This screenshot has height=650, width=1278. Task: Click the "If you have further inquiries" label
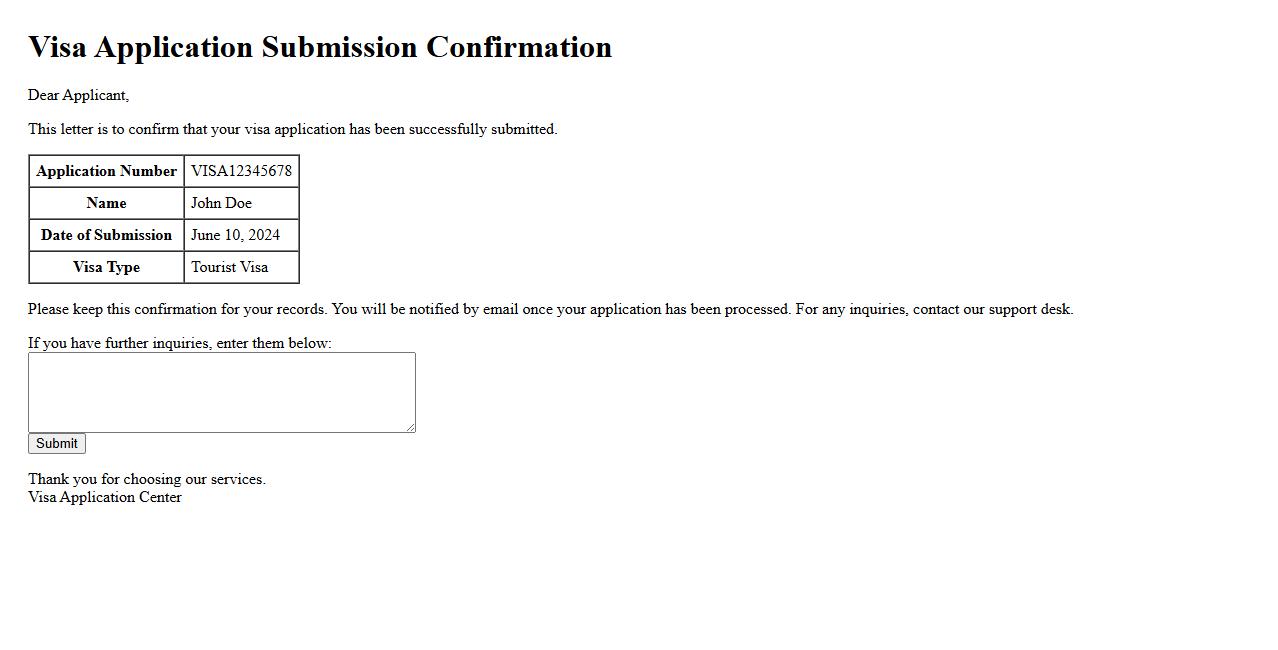180,343
